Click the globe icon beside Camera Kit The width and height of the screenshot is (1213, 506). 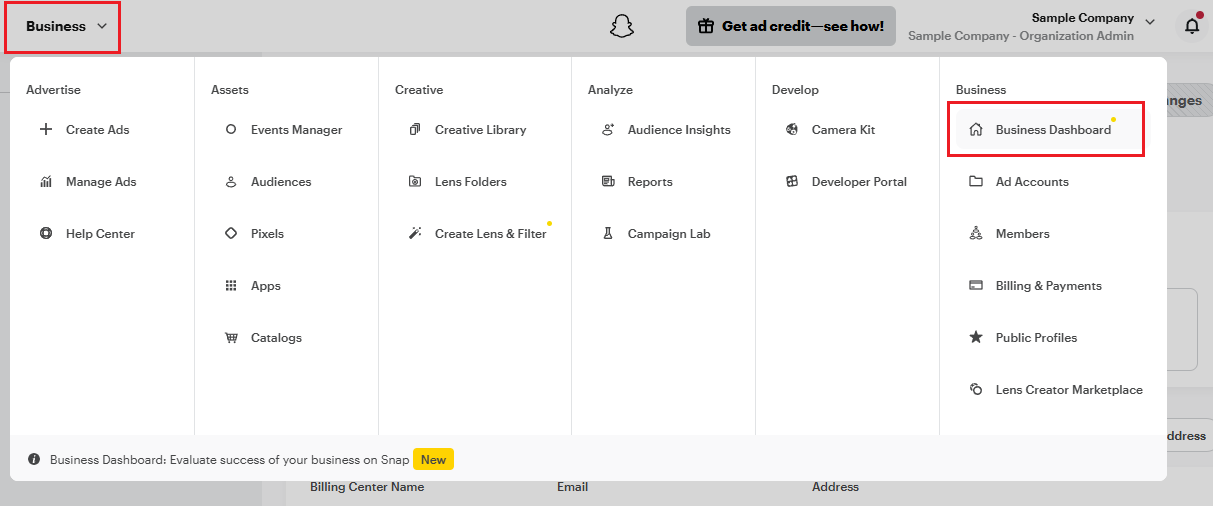click(792, 130)
